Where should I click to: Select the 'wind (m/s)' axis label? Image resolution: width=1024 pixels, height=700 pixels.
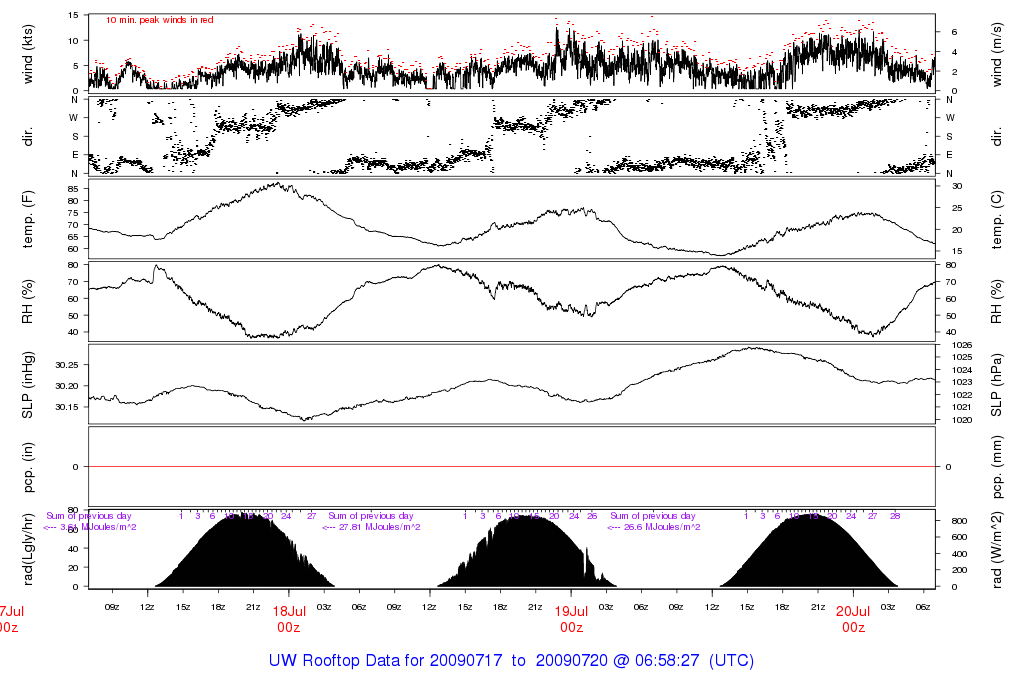tap(996, 54)
